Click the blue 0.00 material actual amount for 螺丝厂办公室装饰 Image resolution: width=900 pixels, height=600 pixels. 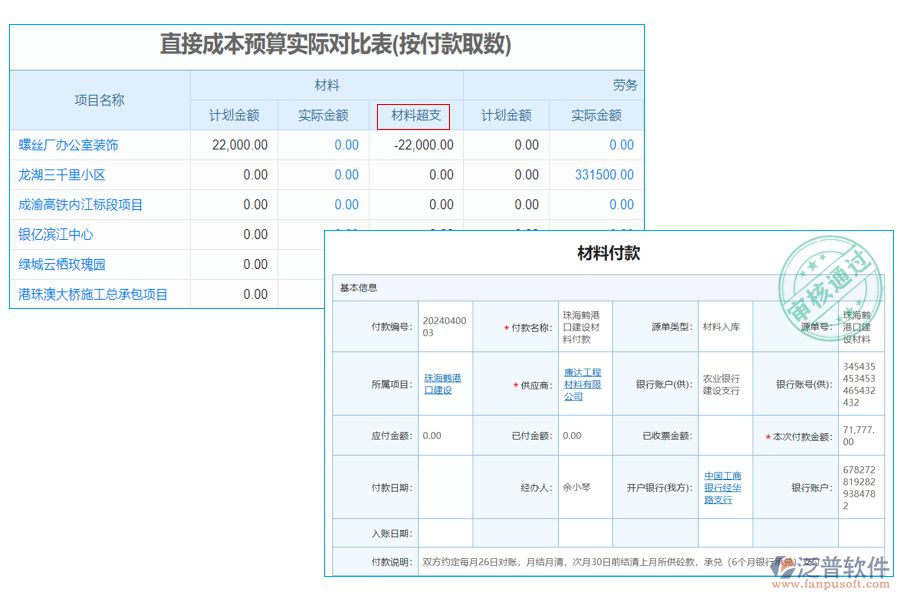344,145
